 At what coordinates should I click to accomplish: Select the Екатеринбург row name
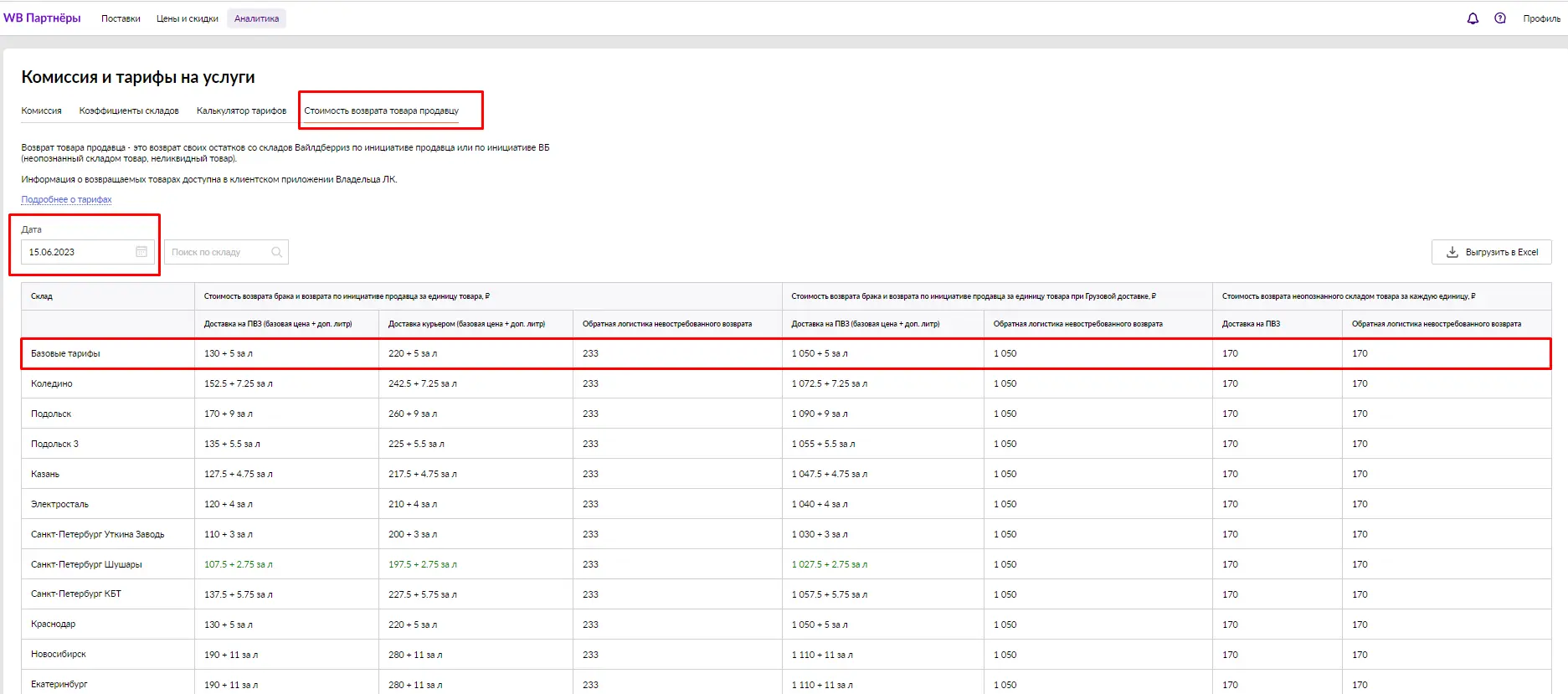pos(59,685)
